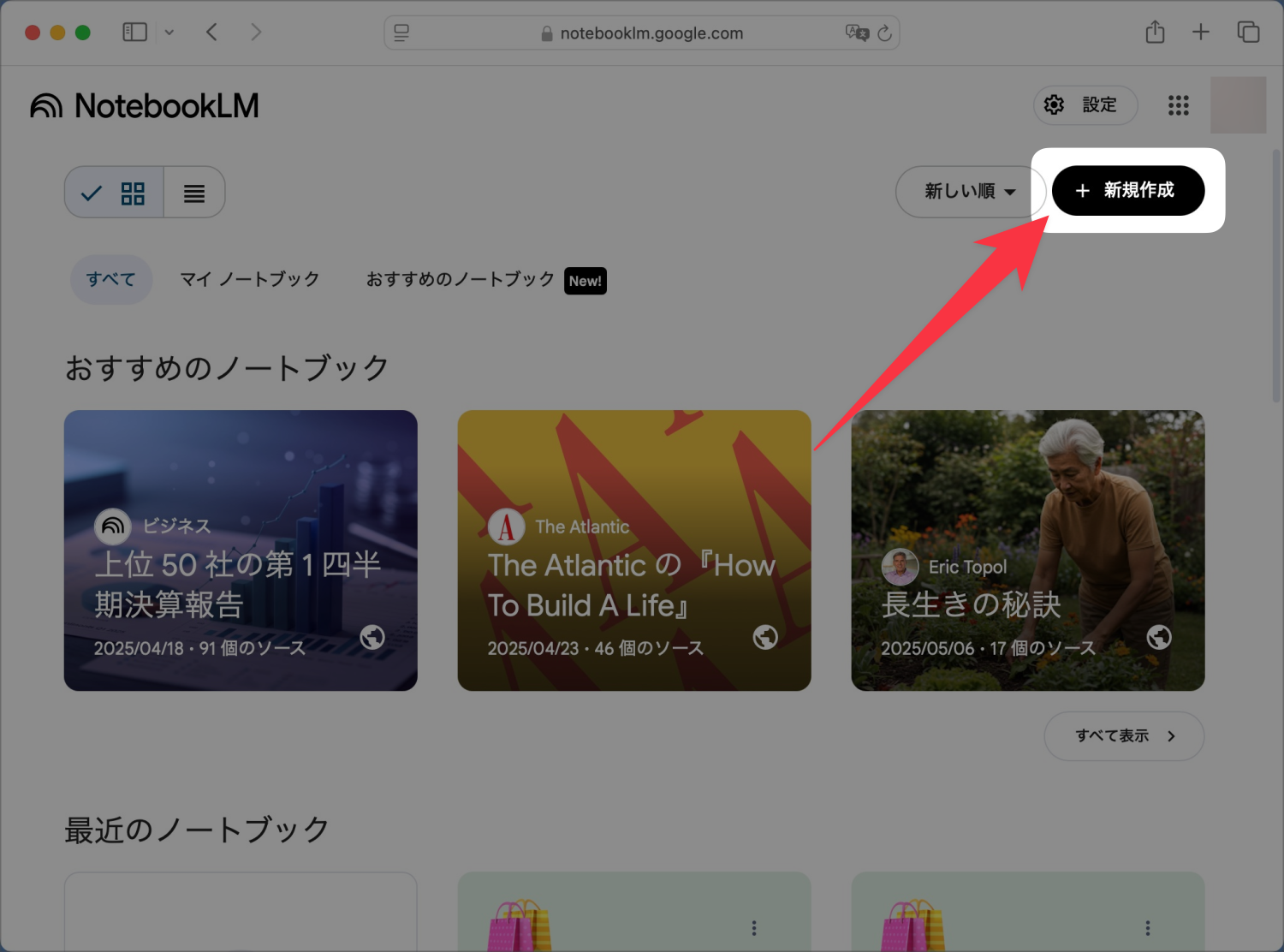Viewport: 1284px width, 952px height.
Task: Switch to grid view layout
Action: click(116, 193)
